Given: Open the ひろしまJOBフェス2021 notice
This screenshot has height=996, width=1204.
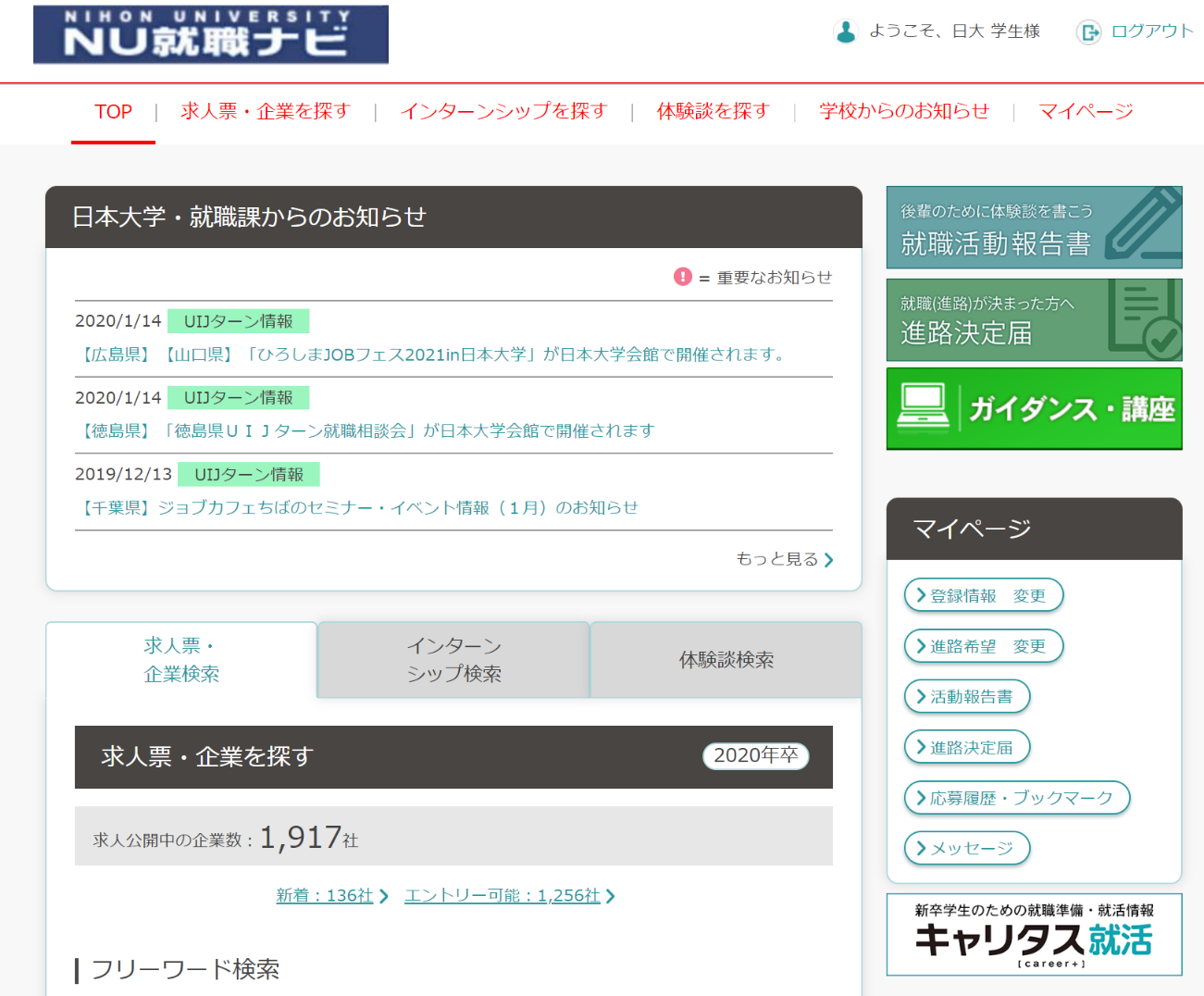Looking at the screenshot, I should click(433, 355).
